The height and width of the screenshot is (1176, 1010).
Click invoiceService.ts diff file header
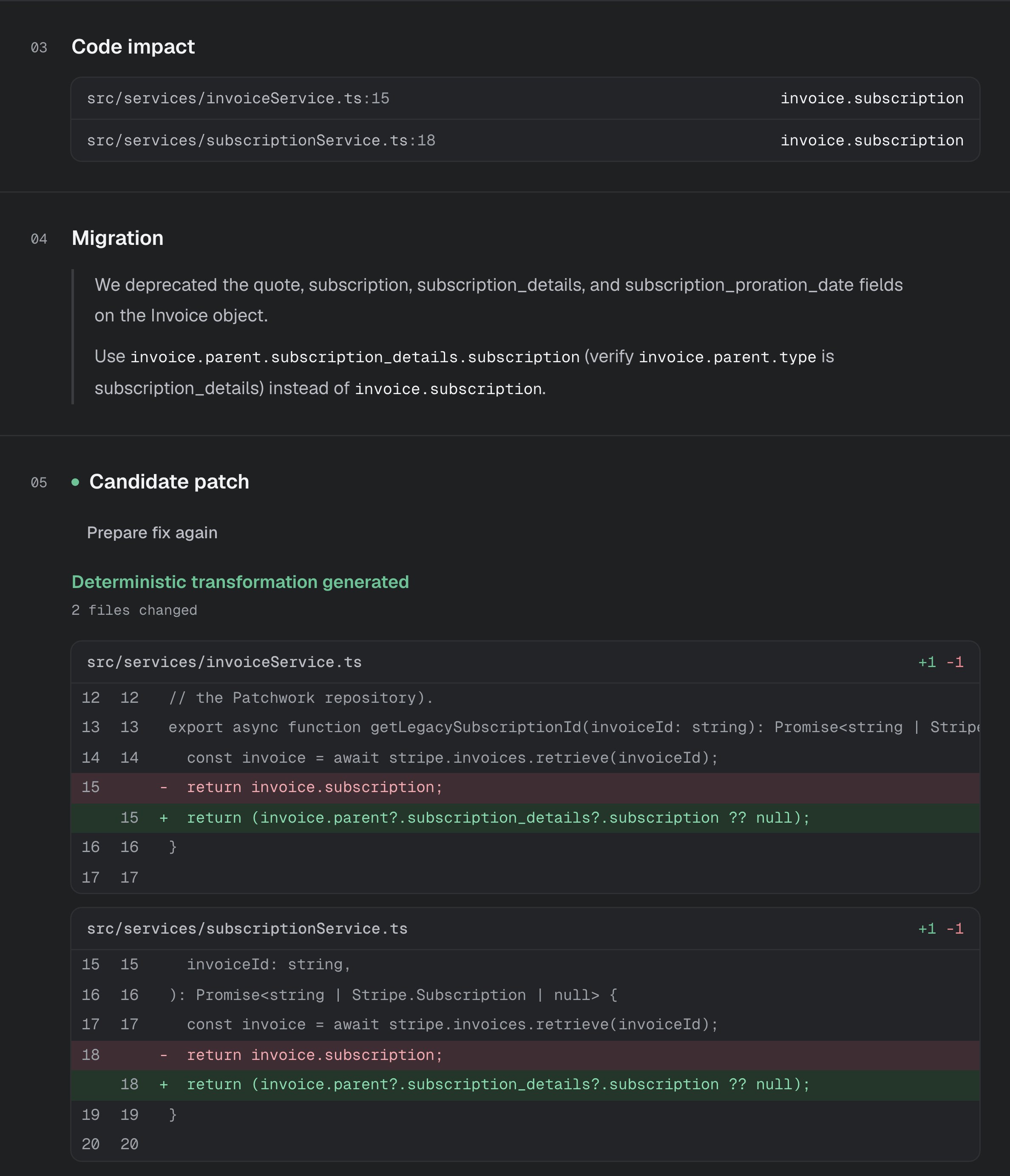[525, 662]
